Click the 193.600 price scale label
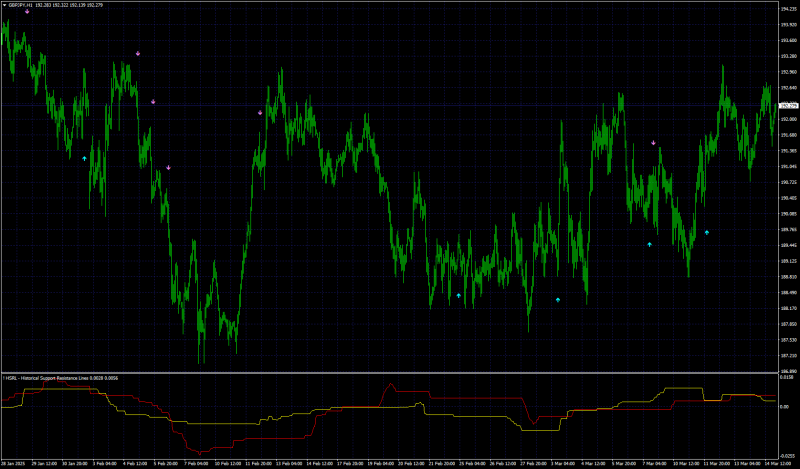Image resolution: width=800 pixels, height=469 pixels. (788, 40)
